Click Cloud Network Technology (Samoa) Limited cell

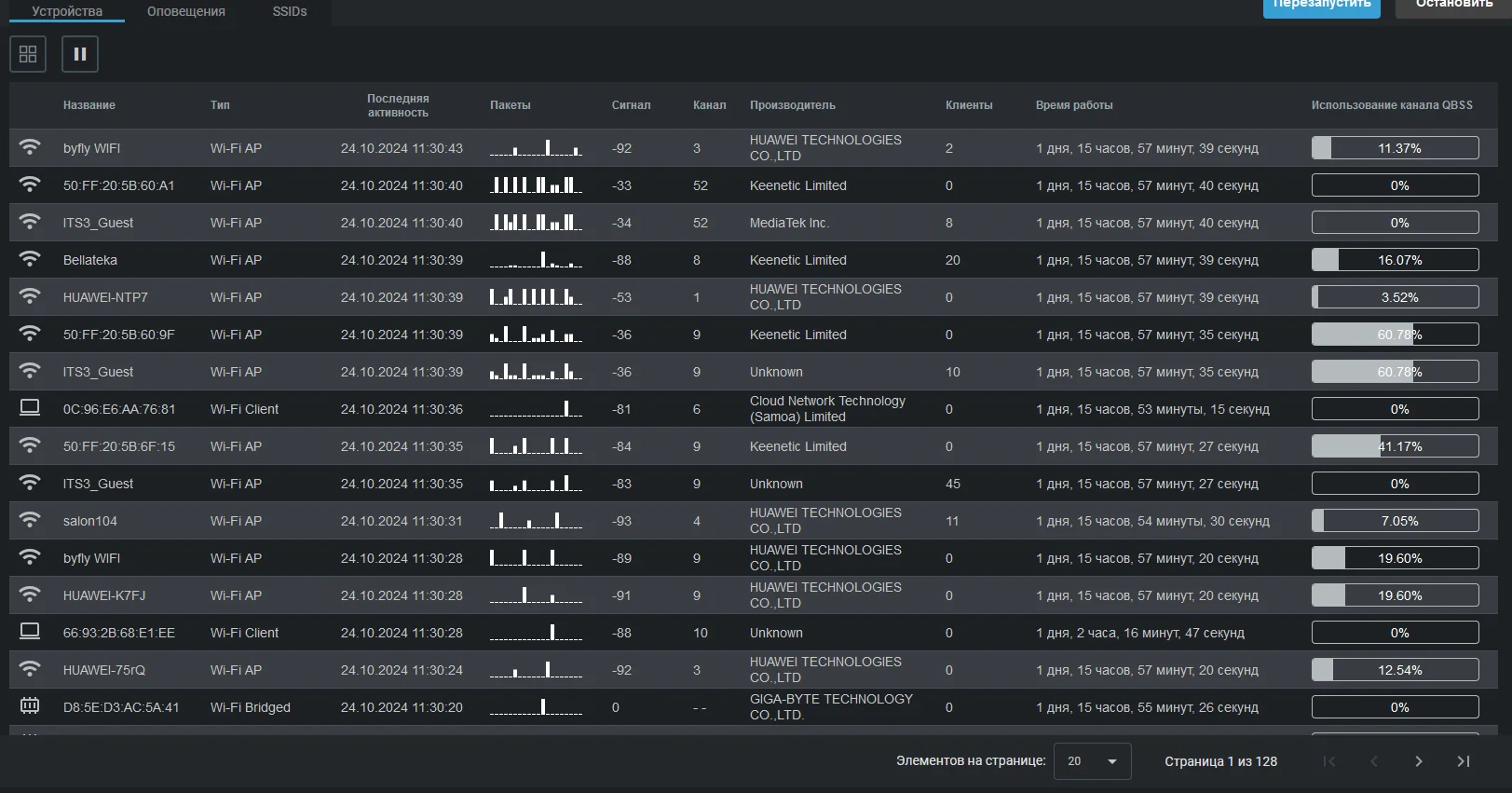827,408
